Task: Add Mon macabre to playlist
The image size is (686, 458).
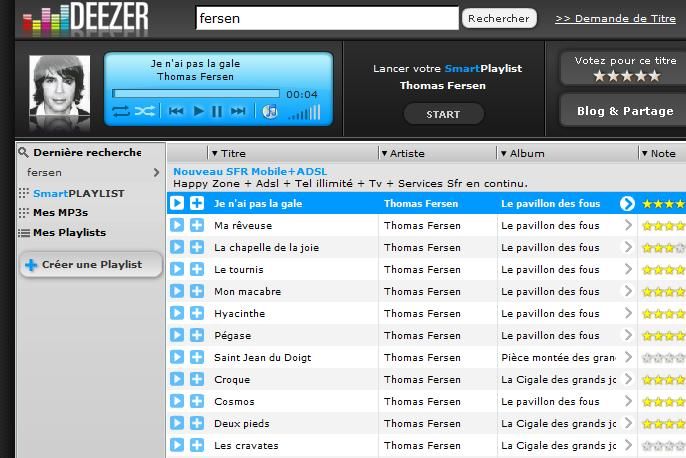Action: 197,291
